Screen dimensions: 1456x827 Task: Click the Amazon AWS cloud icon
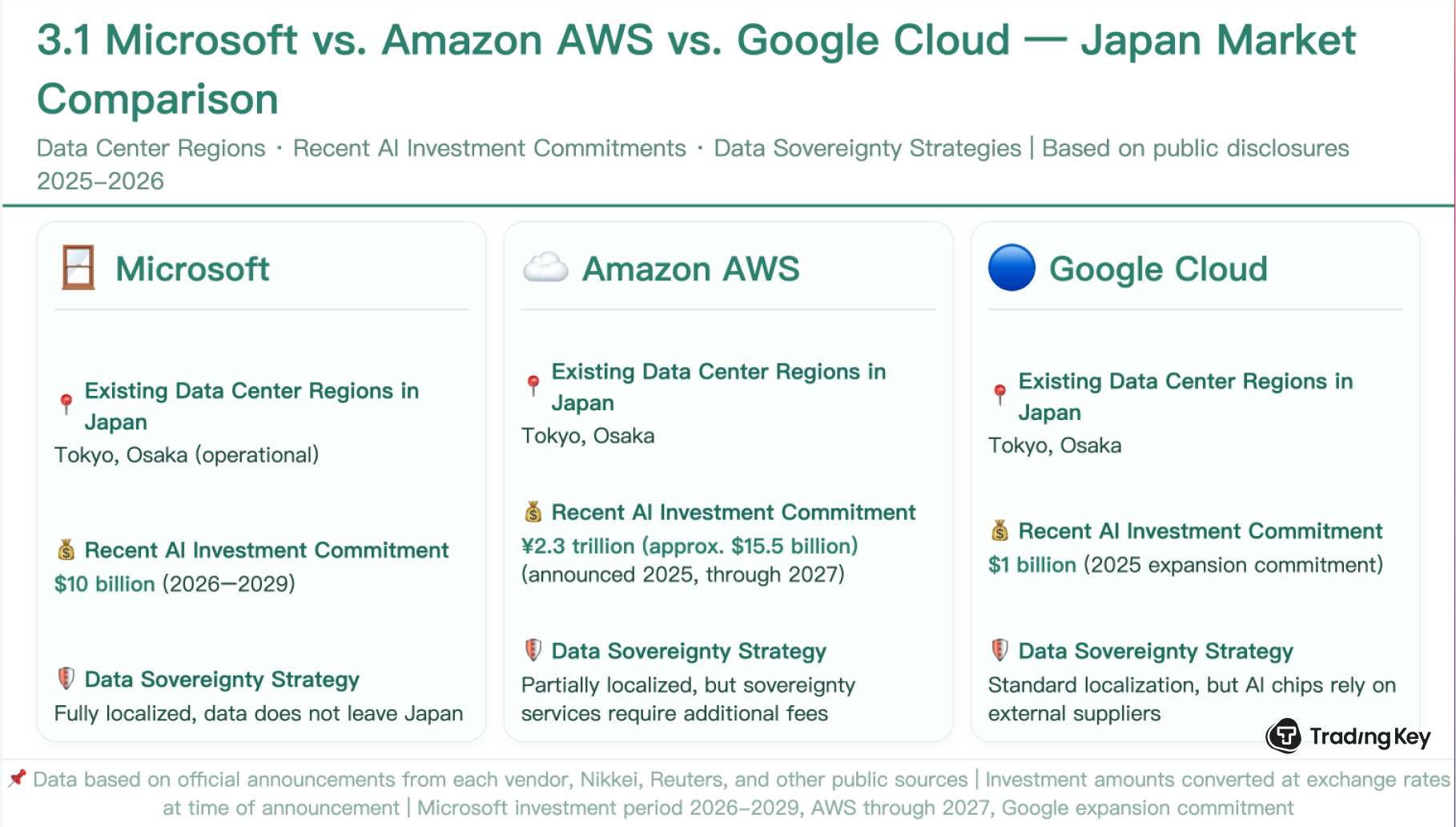[x=545, y=268]
